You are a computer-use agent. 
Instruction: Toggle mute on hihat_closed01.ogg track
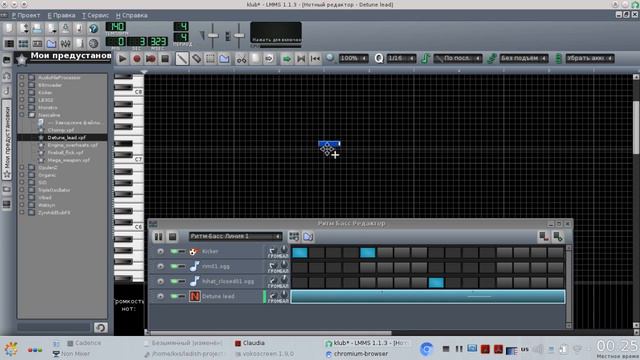click(x=174, y=281)
